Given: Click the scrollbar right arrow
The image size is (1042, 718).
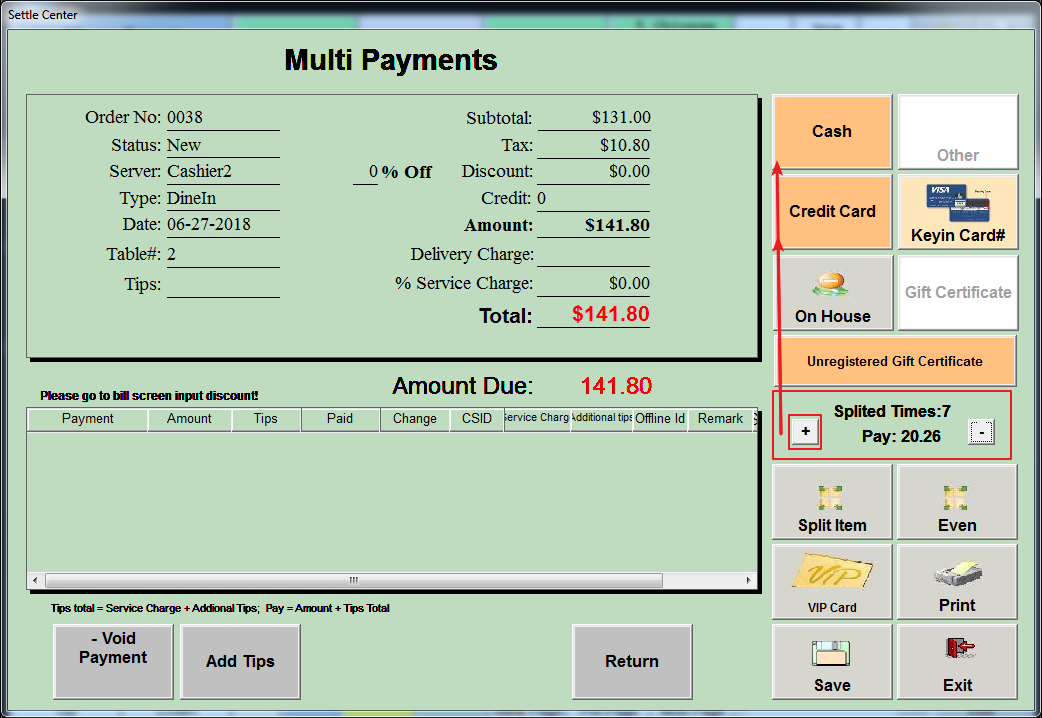Looking at the screenshot, I should click(x=748, y=580).
